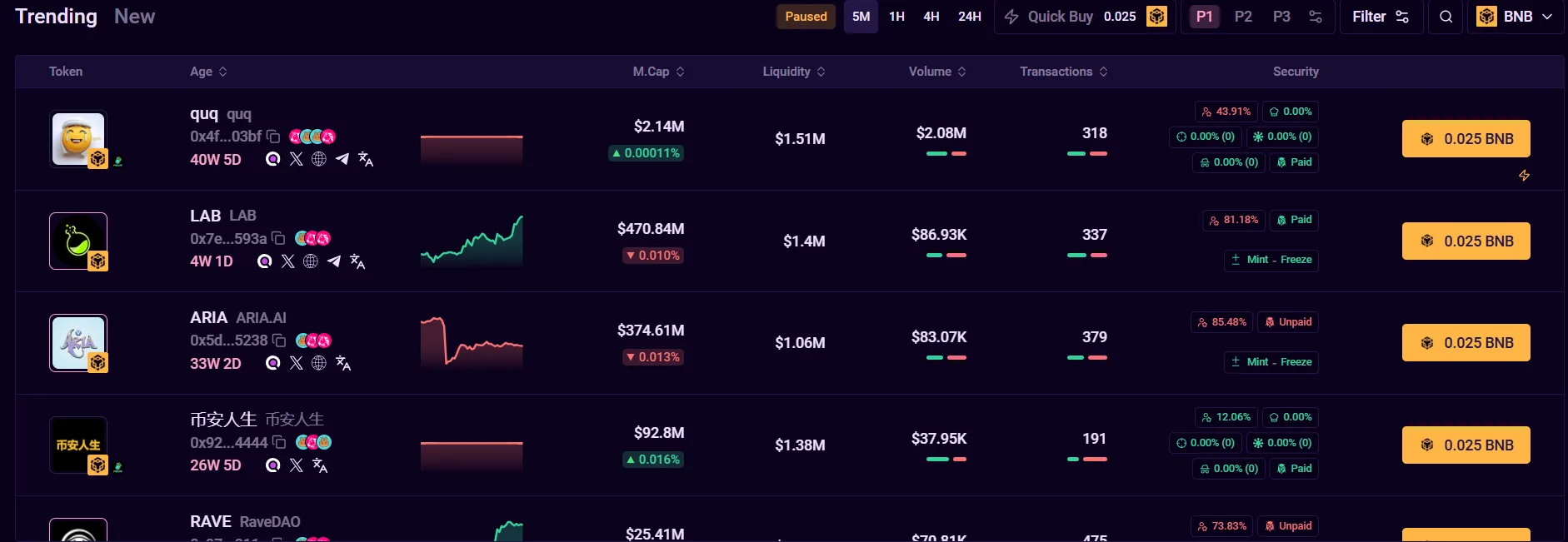Click Paused to resume live updates
This screenshot has width=1568, height=542.
click(x=805, y=16)
